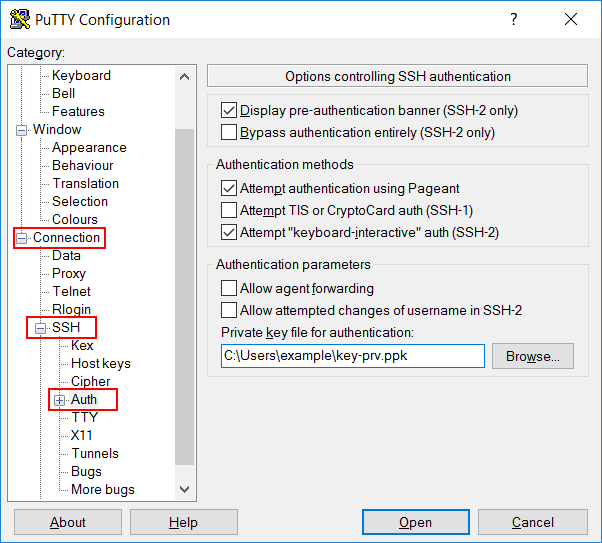This screenshot has height=543, width=602.
Task: Enable Allow agent forwarding
Action: pyautogui.click(x=229, y=288)
